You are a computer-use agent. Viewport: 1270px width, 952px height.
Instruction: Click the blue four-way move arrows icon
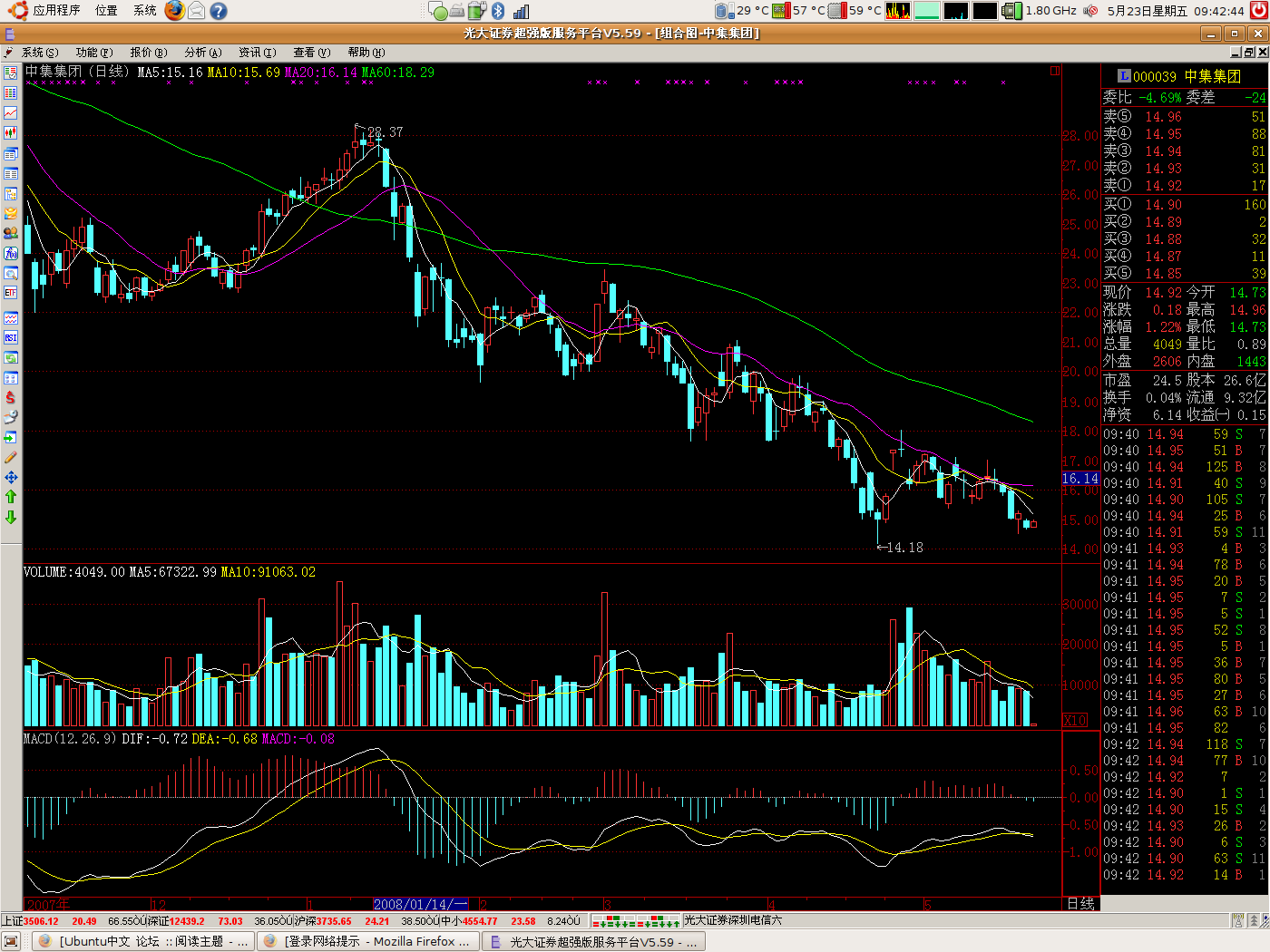pos(11,477)
